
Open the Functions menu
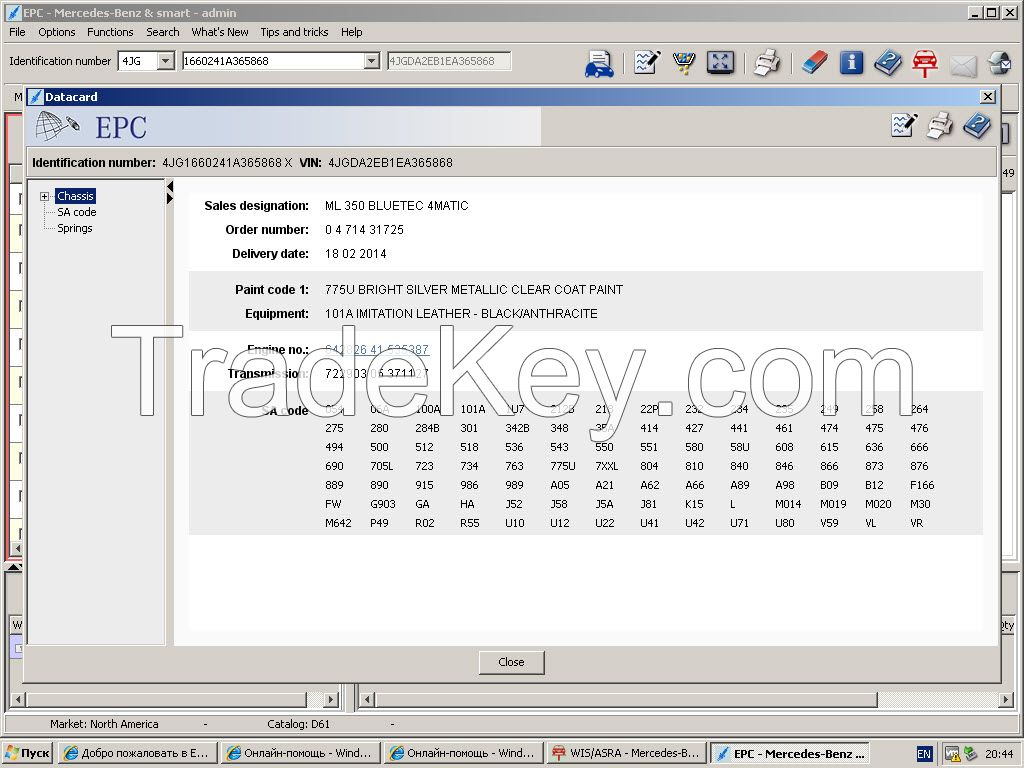pos(110,32)
